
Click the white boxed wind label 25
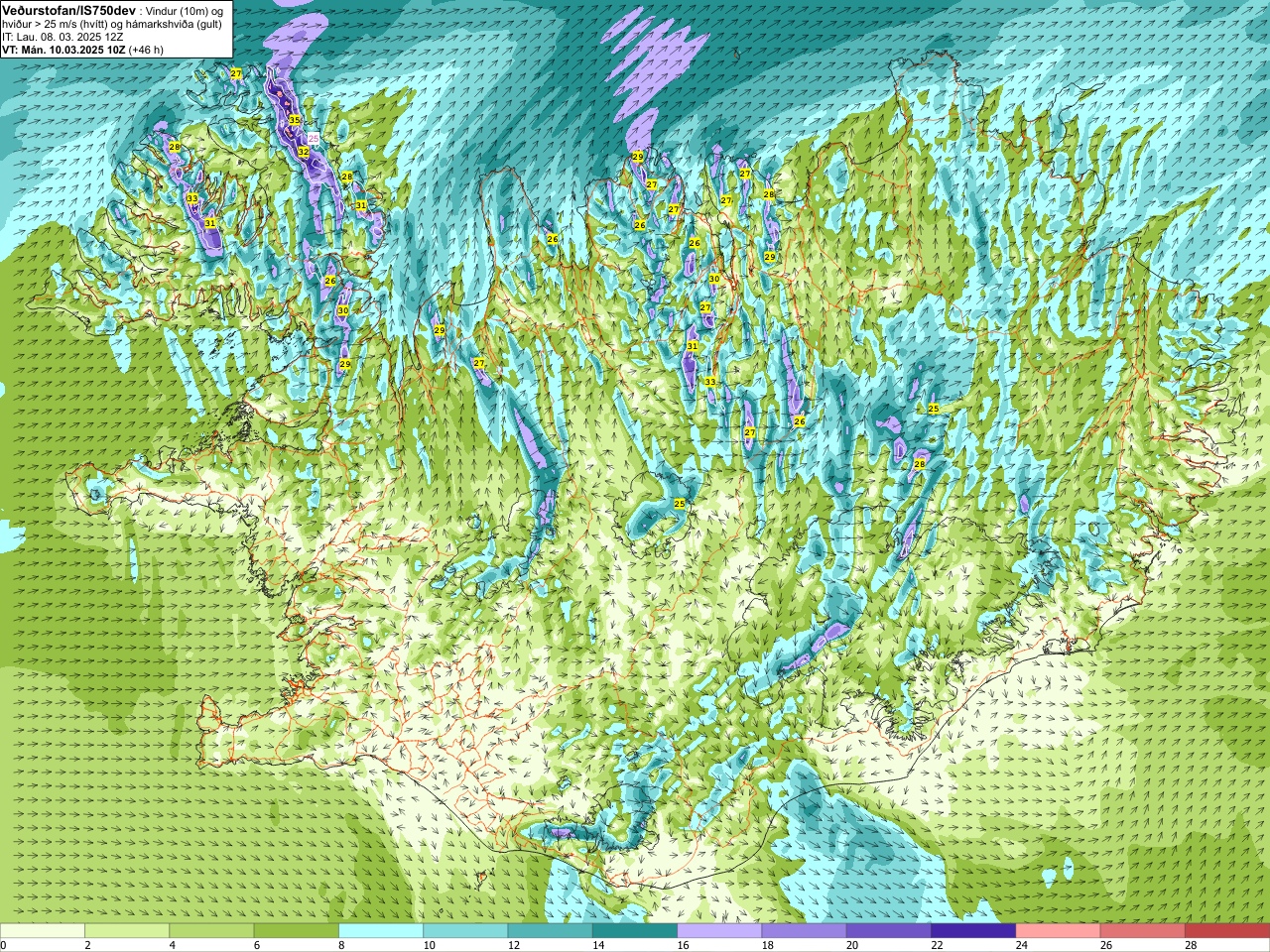coord(314,139)
